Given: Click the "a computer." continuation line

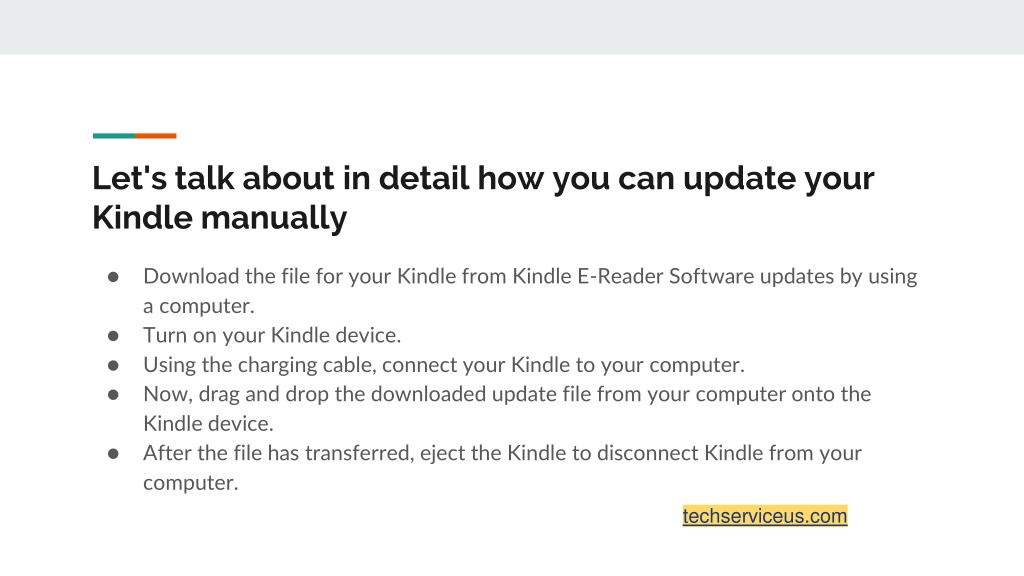Looking at the screenshot, I should click(199, 306).
